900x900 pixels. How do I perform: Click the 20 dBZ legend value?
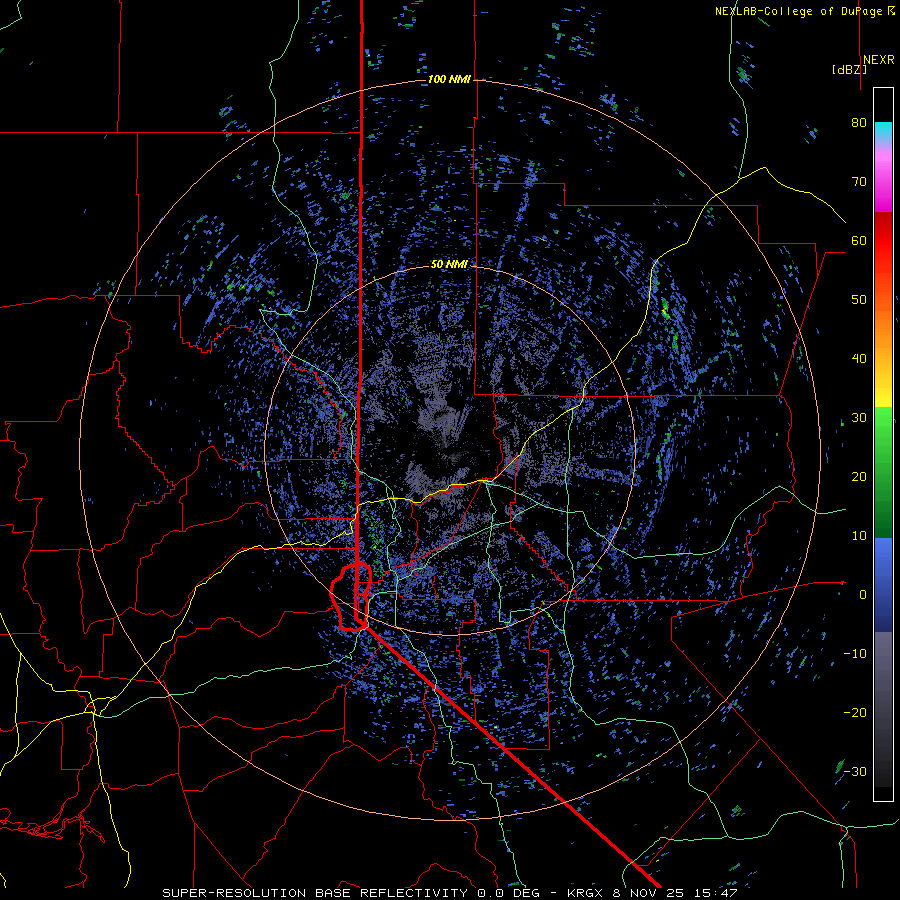tap(859, 476)
